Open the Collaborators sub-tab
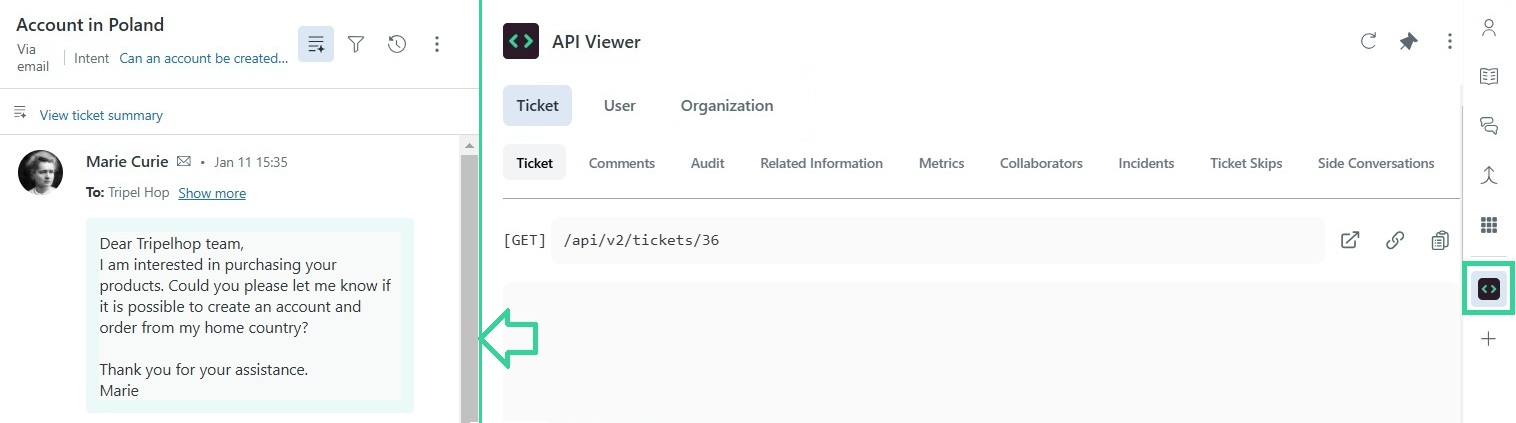Image resolution: width=1516 pixels, height=423 pixels. coord(1041,163)
